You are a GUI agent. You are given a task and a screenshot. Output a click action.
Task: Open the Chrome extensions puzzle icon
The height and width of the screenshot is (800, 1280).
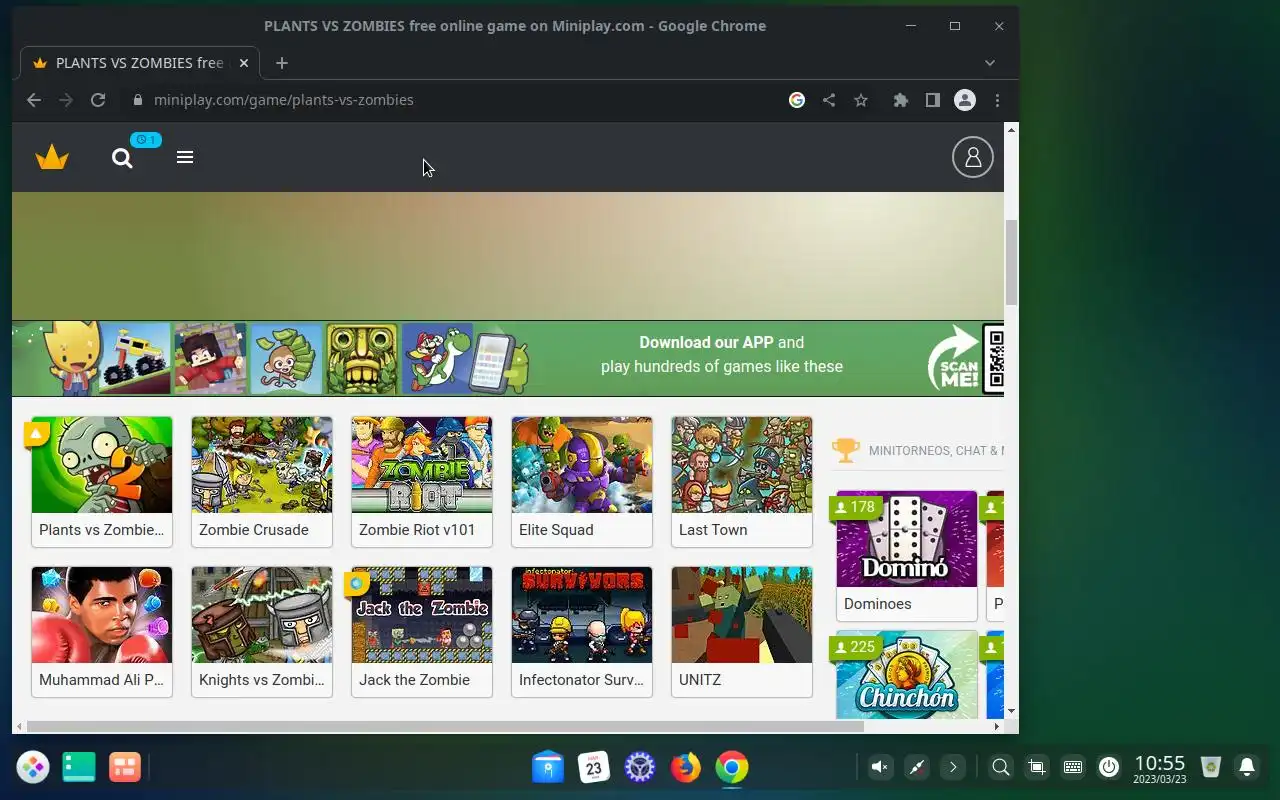(x=901, y=100)
